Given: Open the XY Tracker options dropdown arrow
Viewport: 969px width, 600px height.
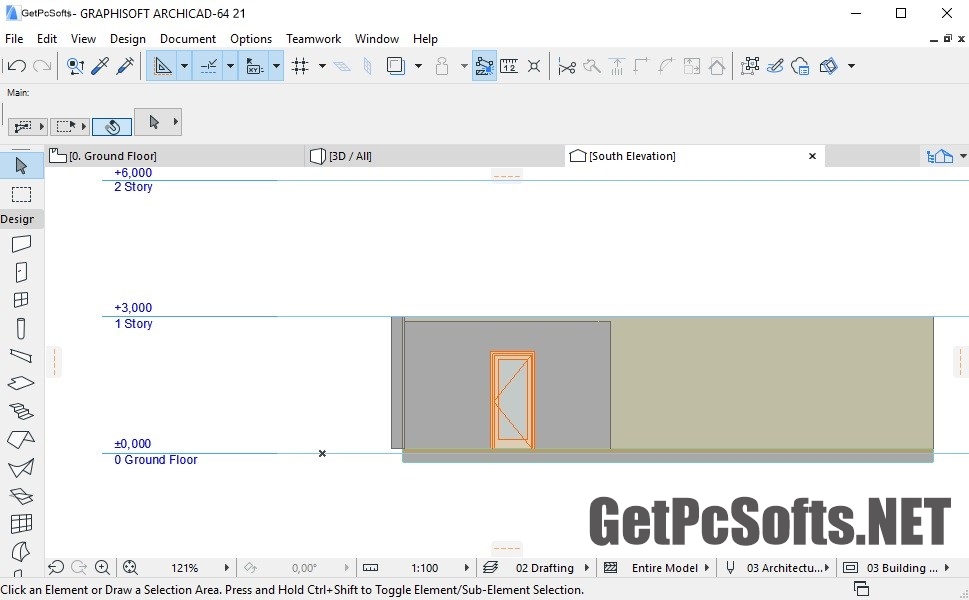Looking at the screenshot, I should point(276,65).
